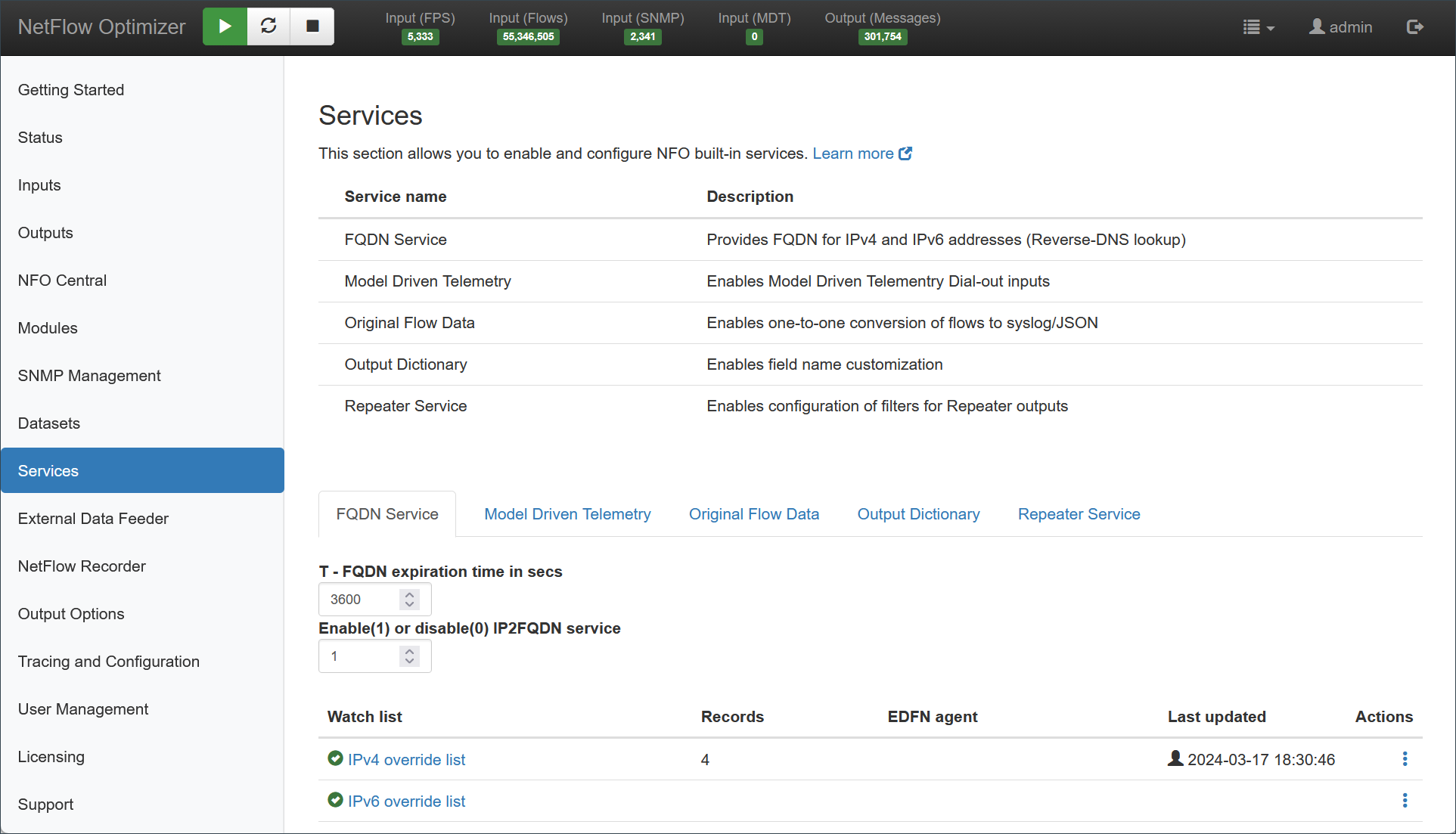
Task: Click the restart refresh icon button
Action: pyautogui.click(x=269, y=26)
